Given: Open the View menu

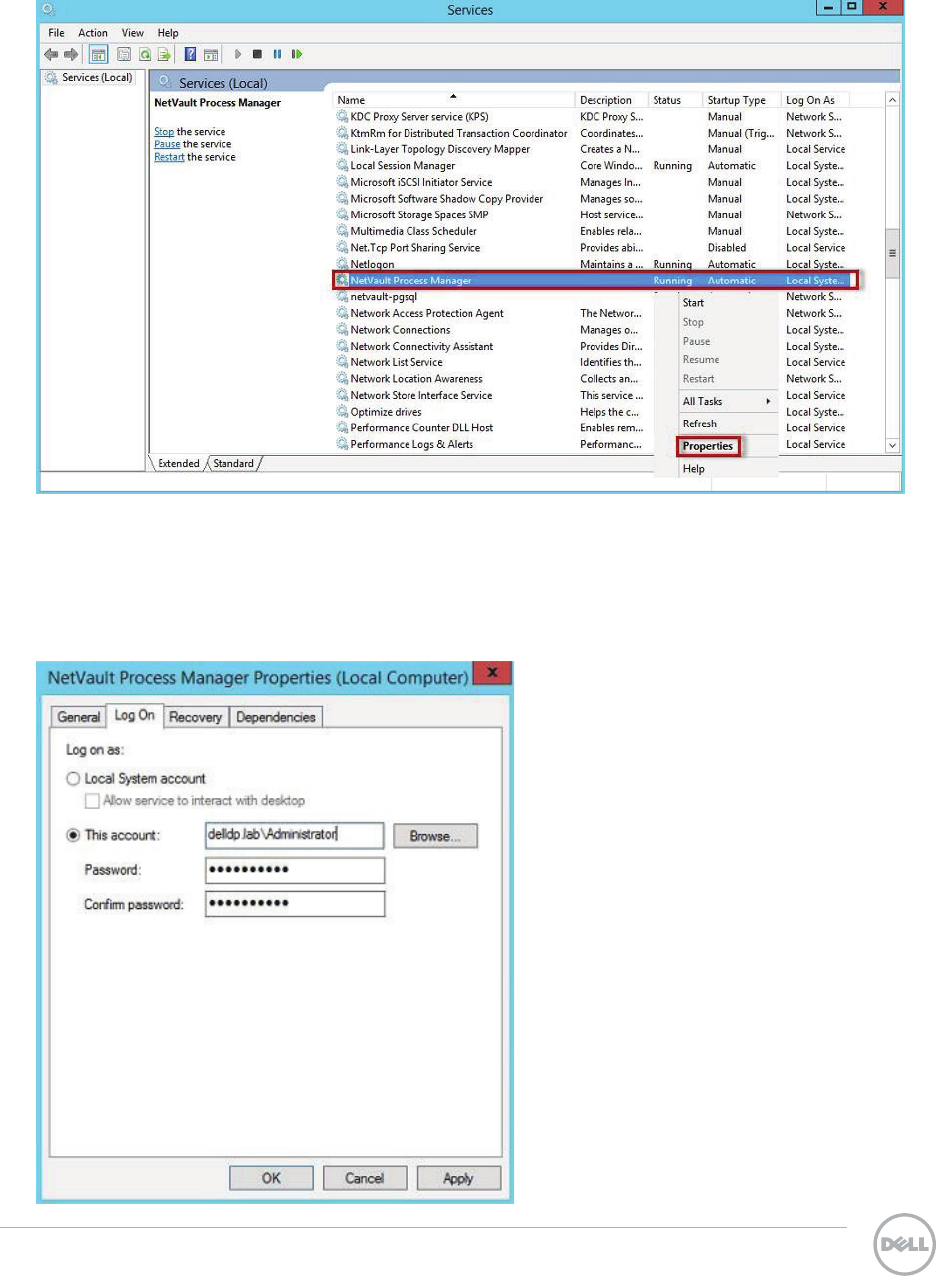Looking at the screenshot, I should coord(132,33).
